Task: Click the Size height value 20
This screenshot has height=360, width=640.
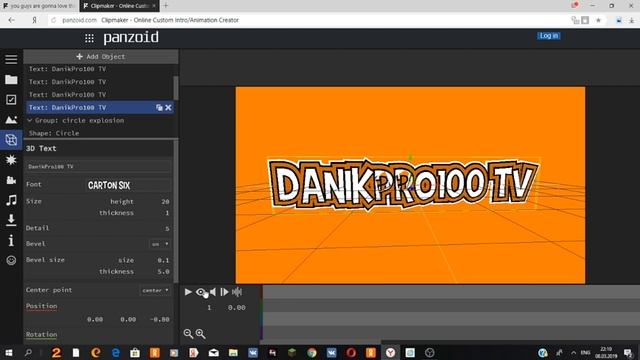Action: pos(165,202)
